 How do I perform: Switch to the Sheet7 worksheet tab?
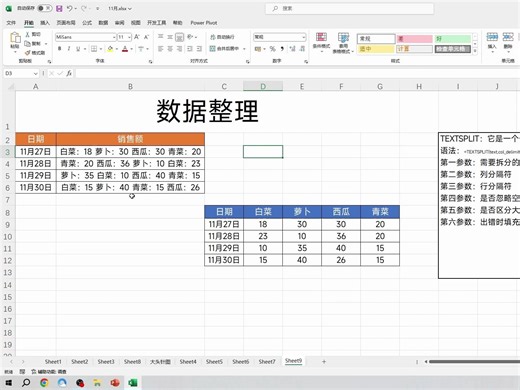[x=267, y=361]
